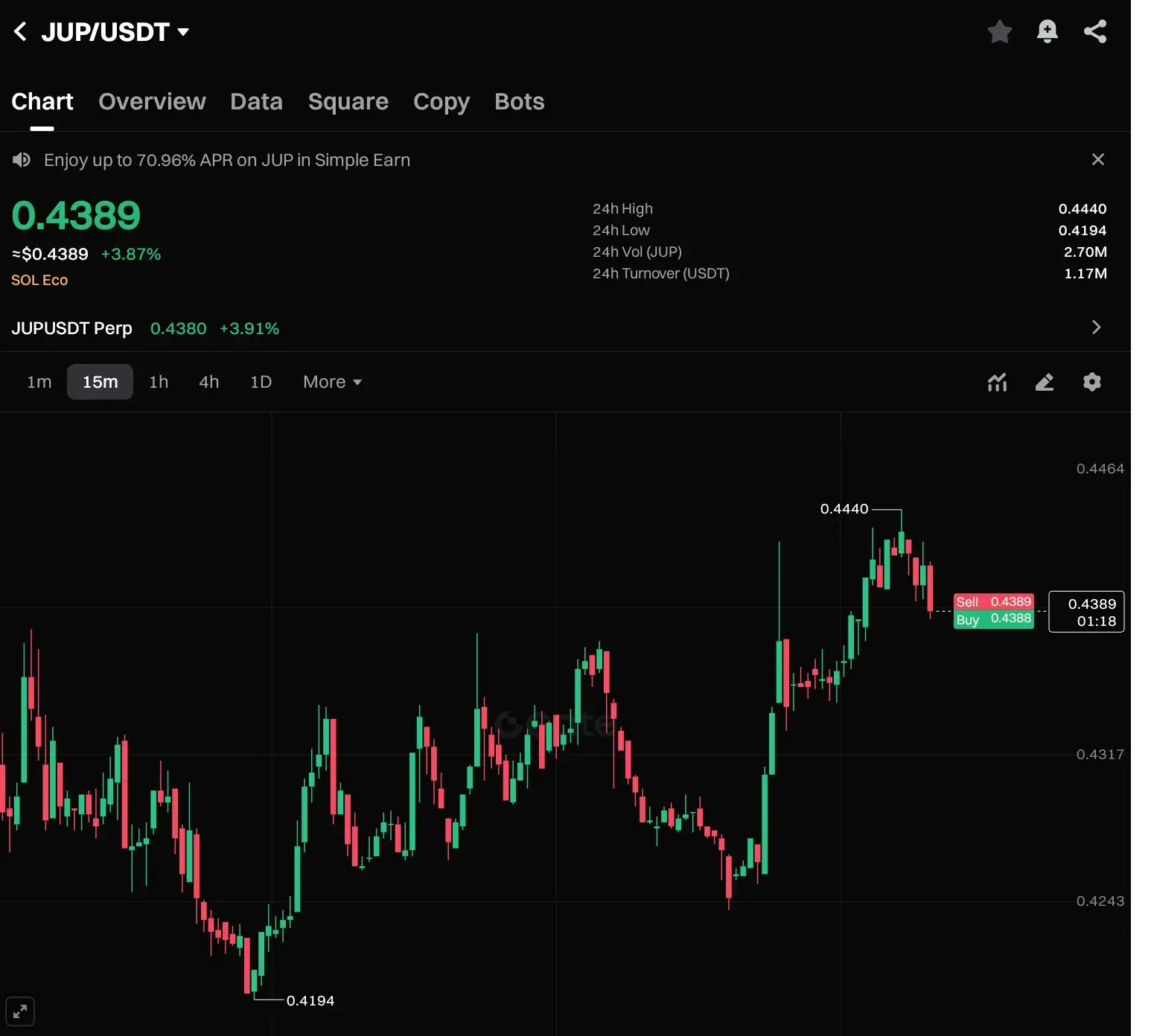Click the current price 0.4389 countdown label

click(1086, 612)
